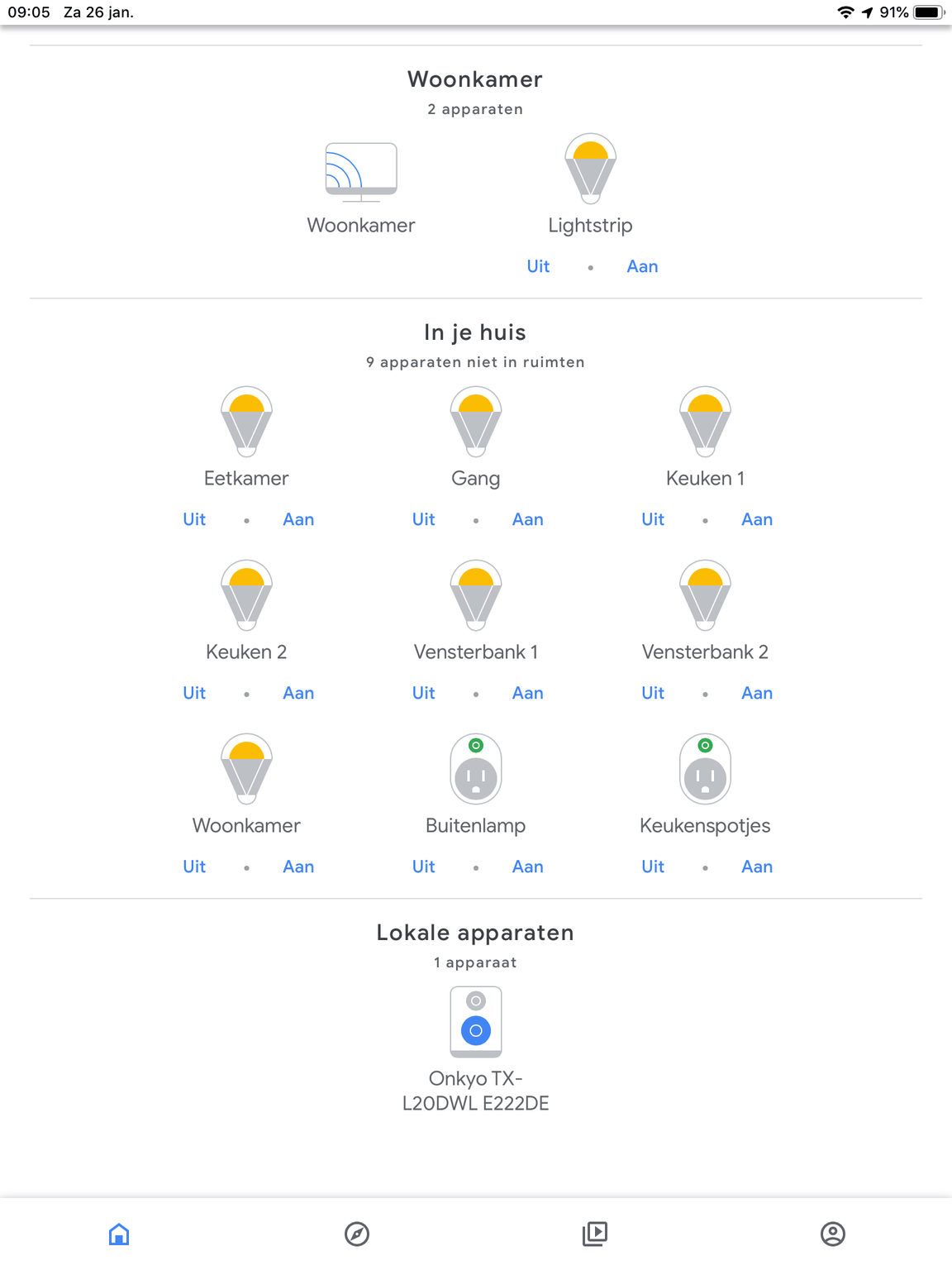Tap the Keuken 2 device label
The width and height of the screenshot is (952, 1270).
pos(246,652)
